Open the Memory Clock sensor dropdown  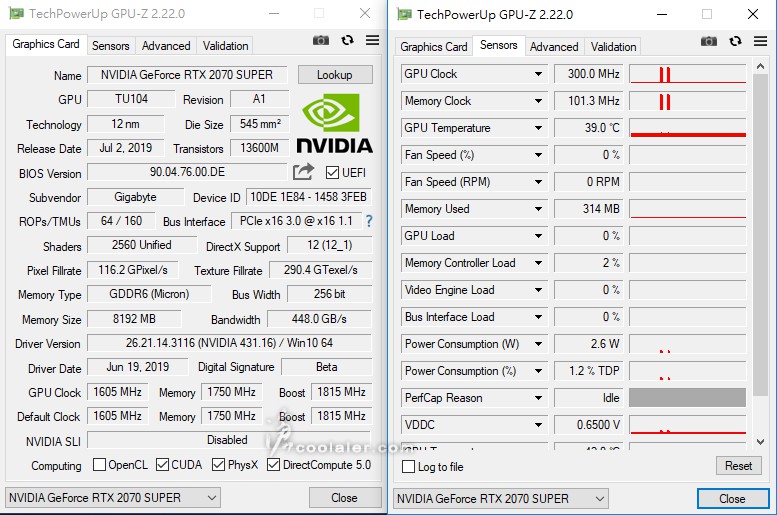click(538, 101)
